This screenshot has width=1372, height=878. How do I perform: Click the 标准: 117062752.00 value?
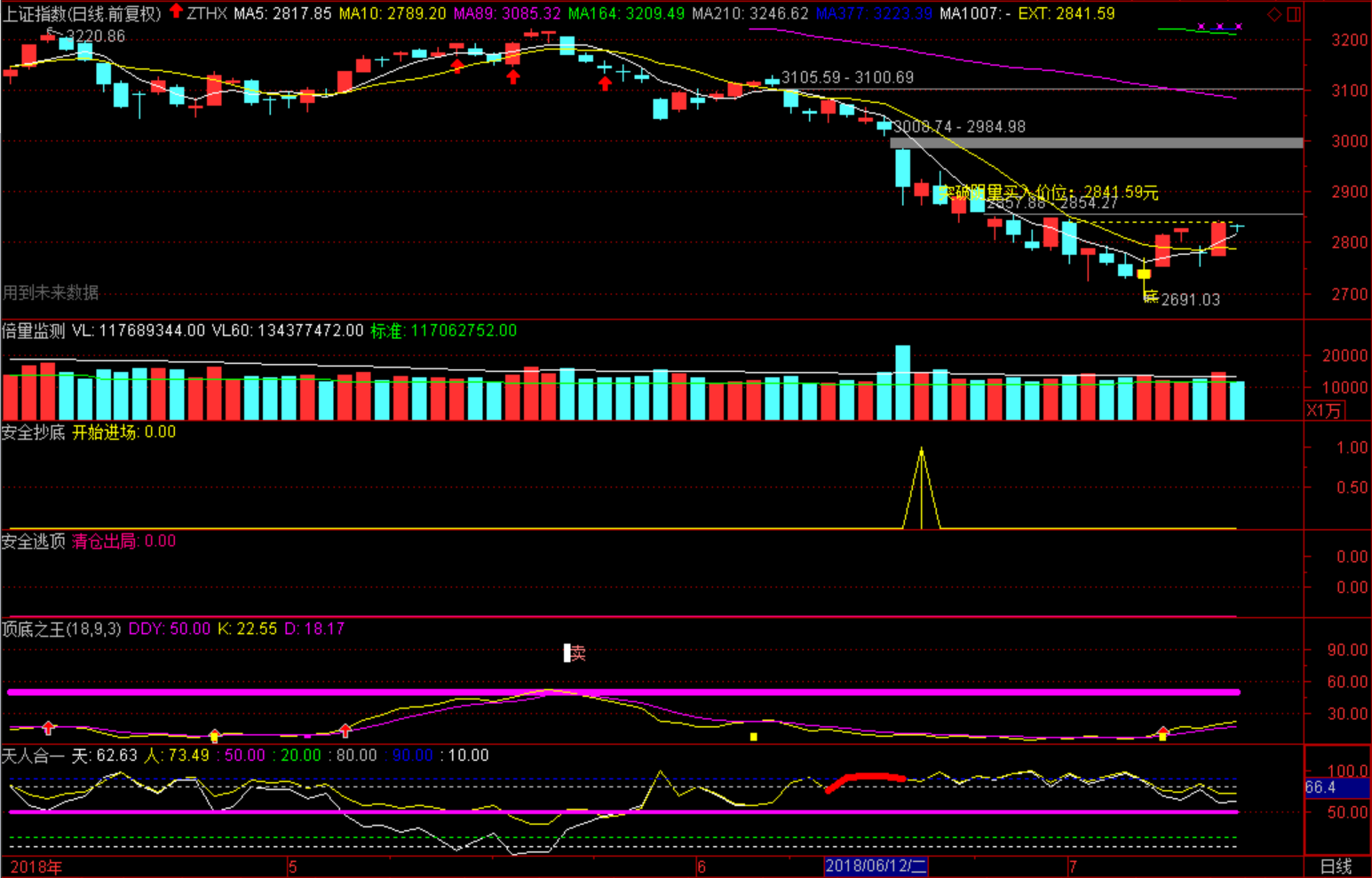[443, 330]
